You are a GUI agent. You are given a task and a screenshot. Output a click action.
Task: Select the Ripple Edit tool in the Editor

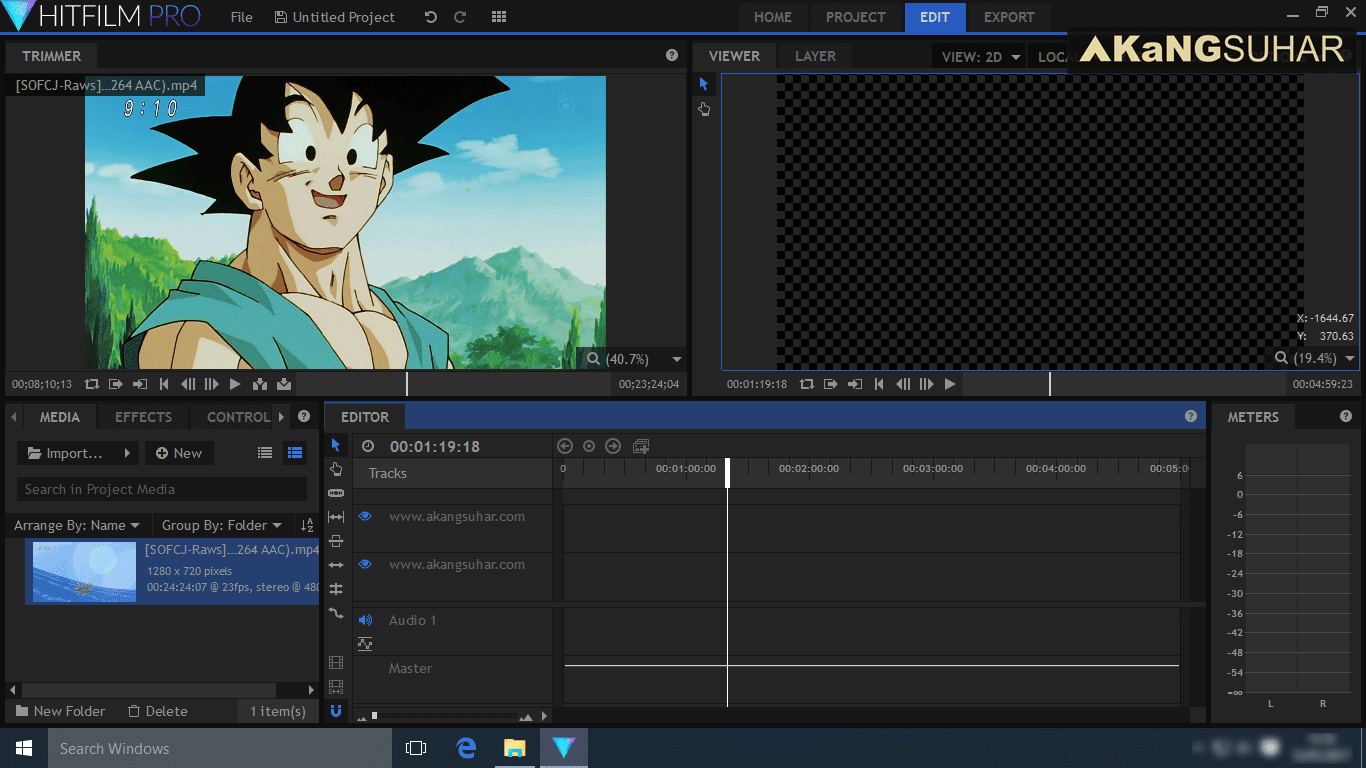pyautogui.click(x=336, y=565)
